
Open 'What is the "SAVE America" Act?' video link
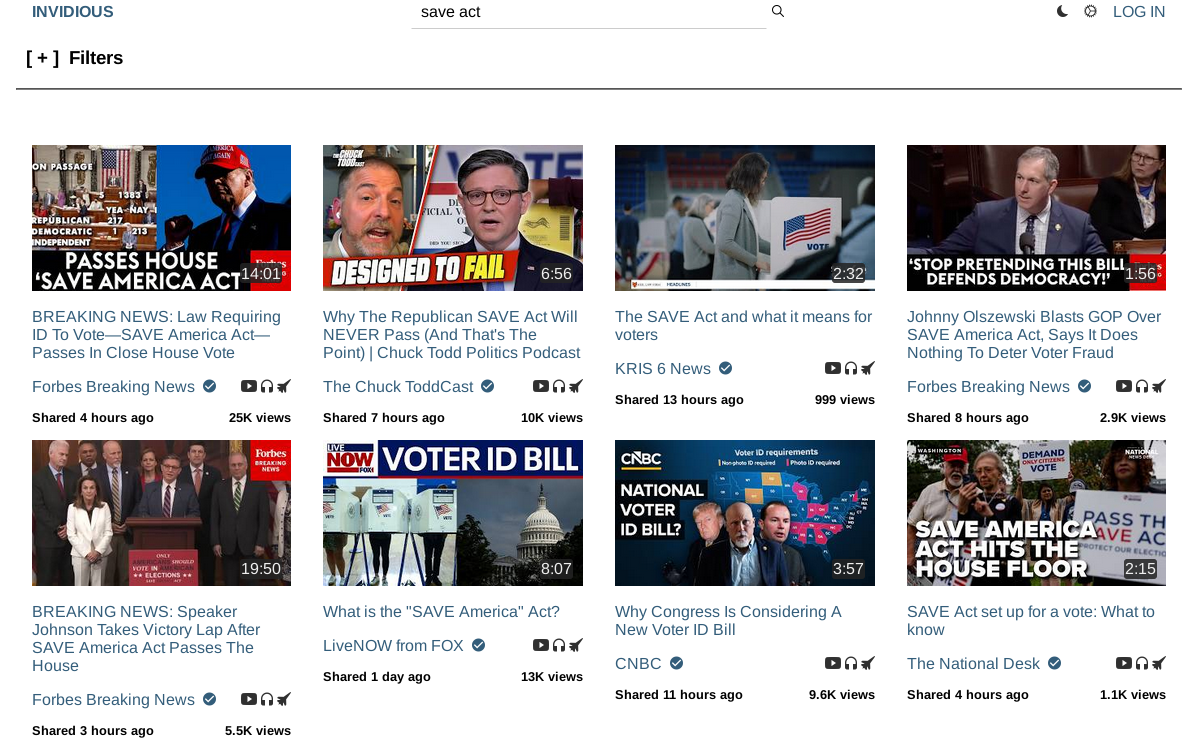[441, 612]
